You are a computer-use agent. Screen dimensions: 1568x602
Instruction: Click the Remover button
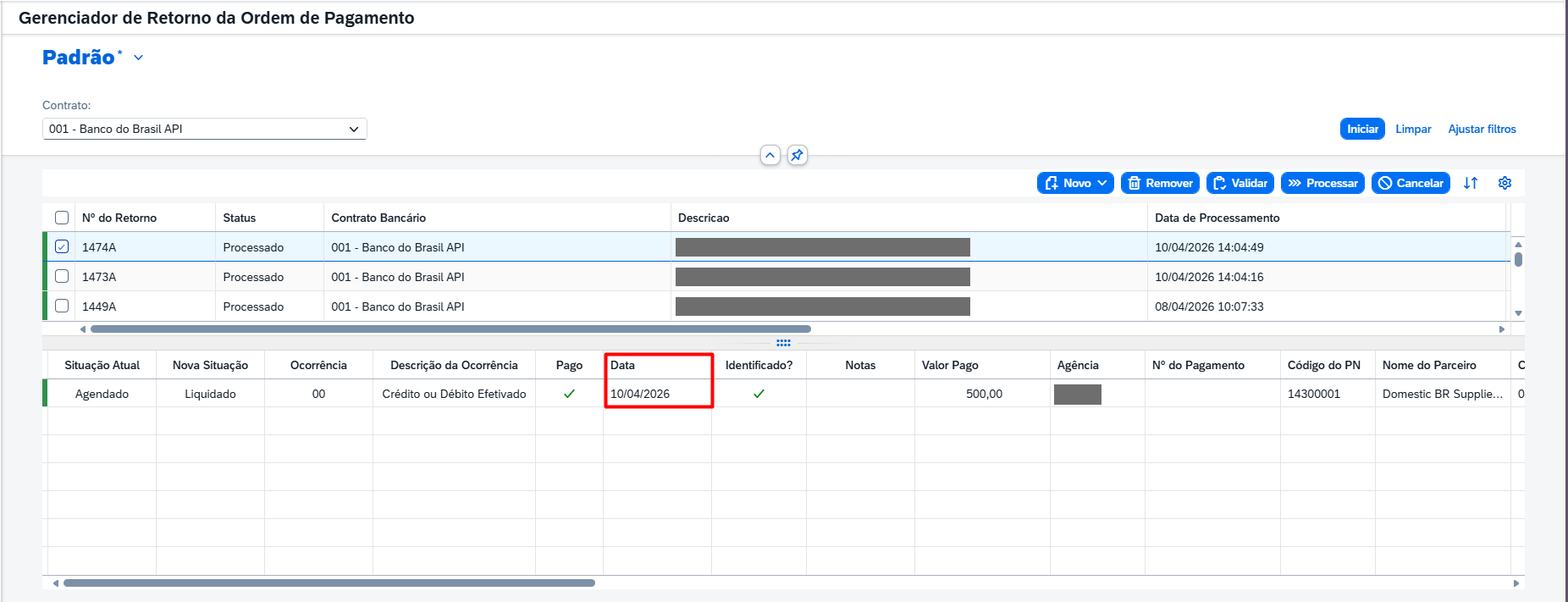coord(1160,183)
